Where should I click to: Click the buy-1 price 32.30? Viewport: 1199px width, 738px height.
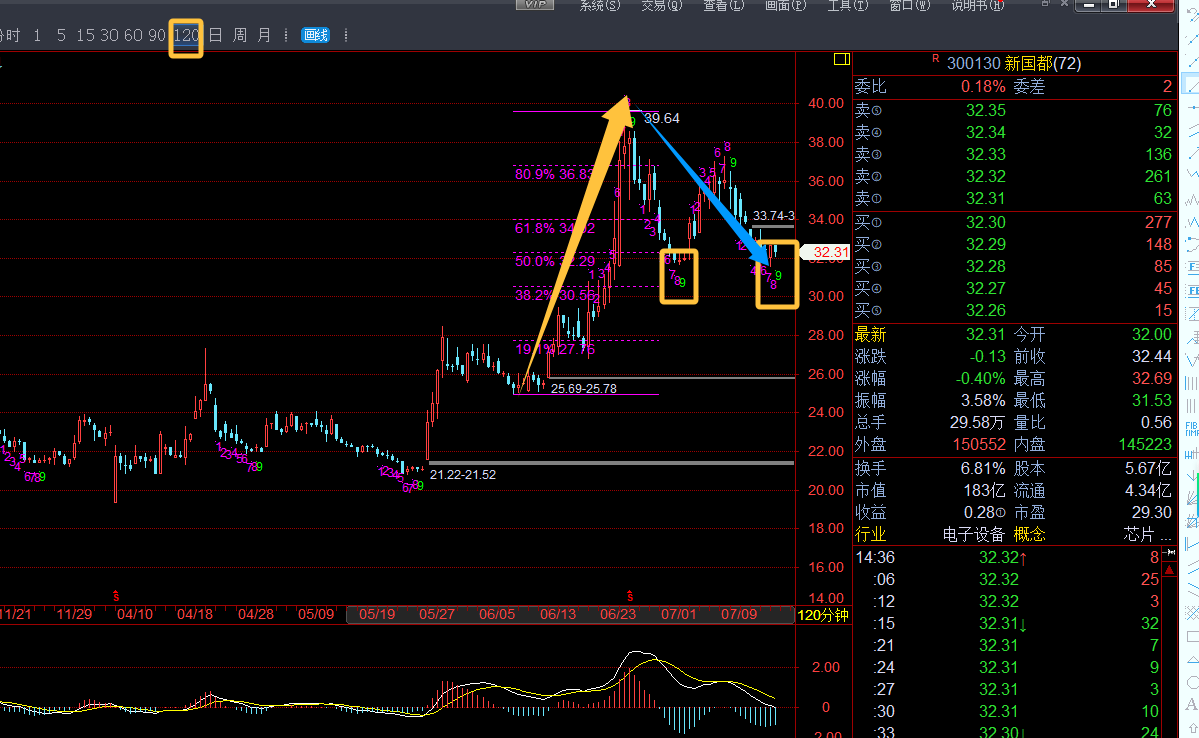(x=986, y=222)
